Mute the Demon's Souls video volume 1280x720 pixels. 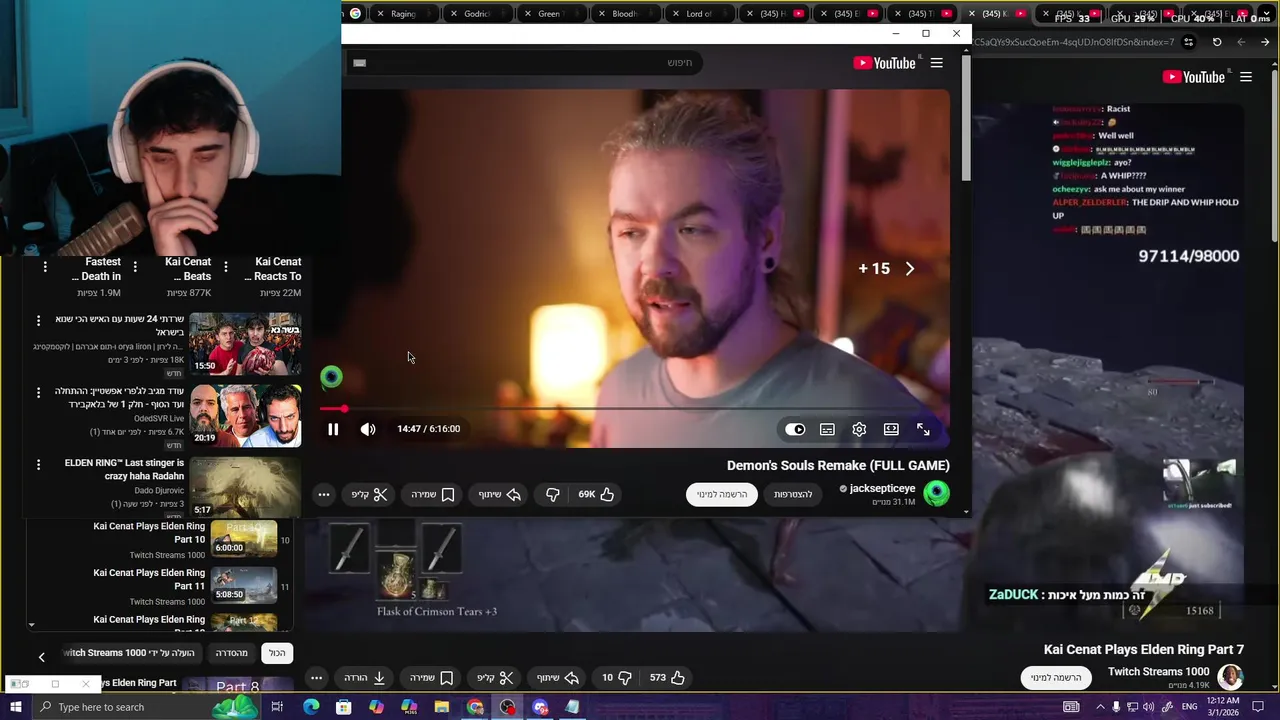pos(368,429)
